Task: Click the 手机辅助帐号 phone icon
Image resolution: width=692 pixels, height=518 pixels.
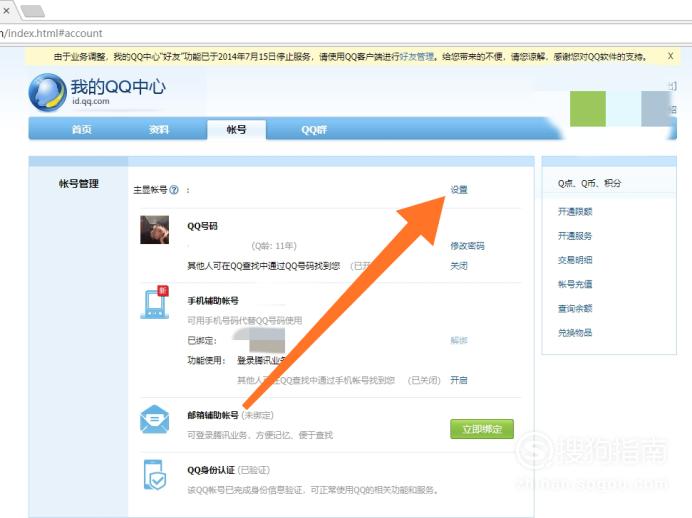Action: click(x=154, y=302)
